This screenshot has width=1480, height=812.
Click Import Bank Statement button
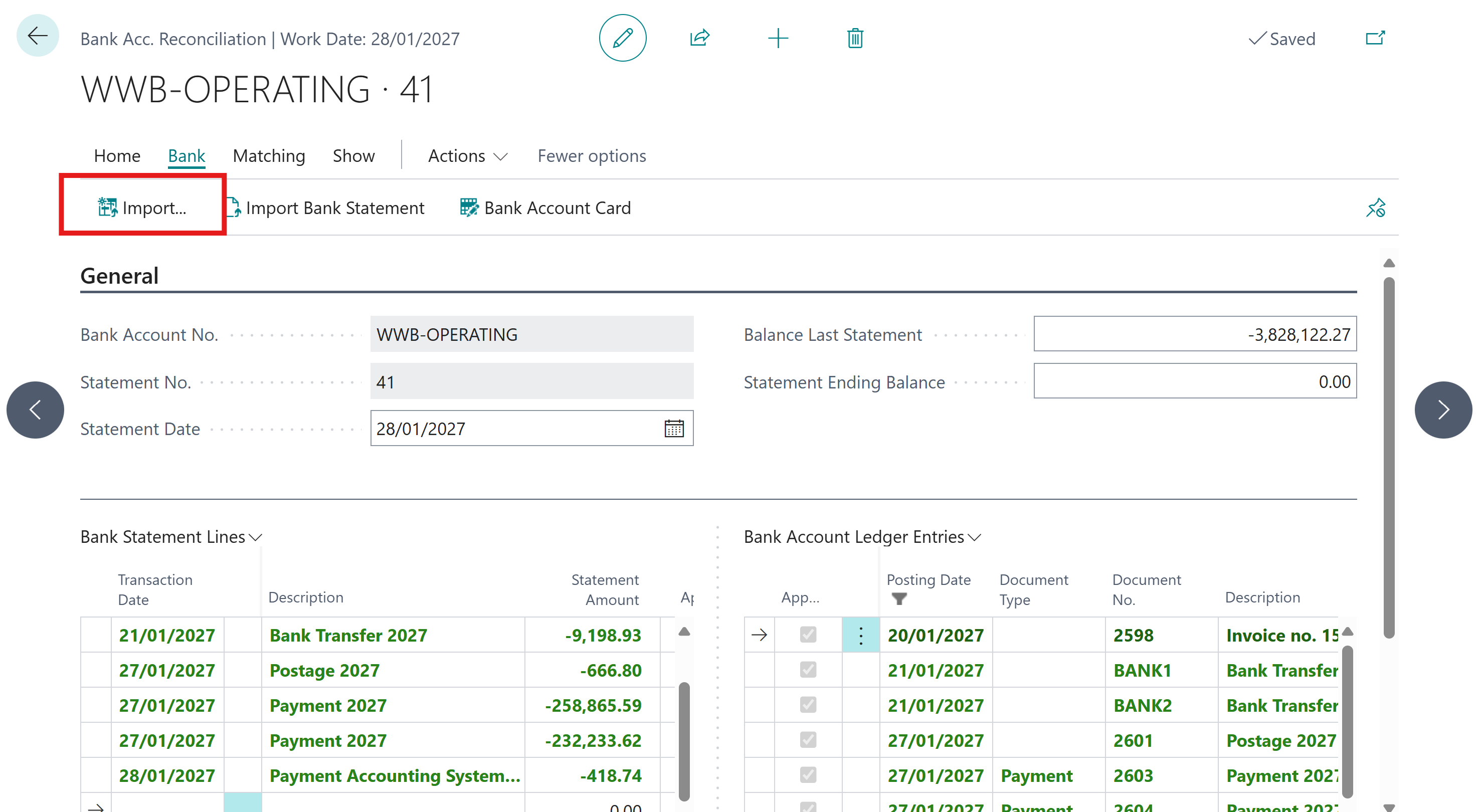(326, 208)
